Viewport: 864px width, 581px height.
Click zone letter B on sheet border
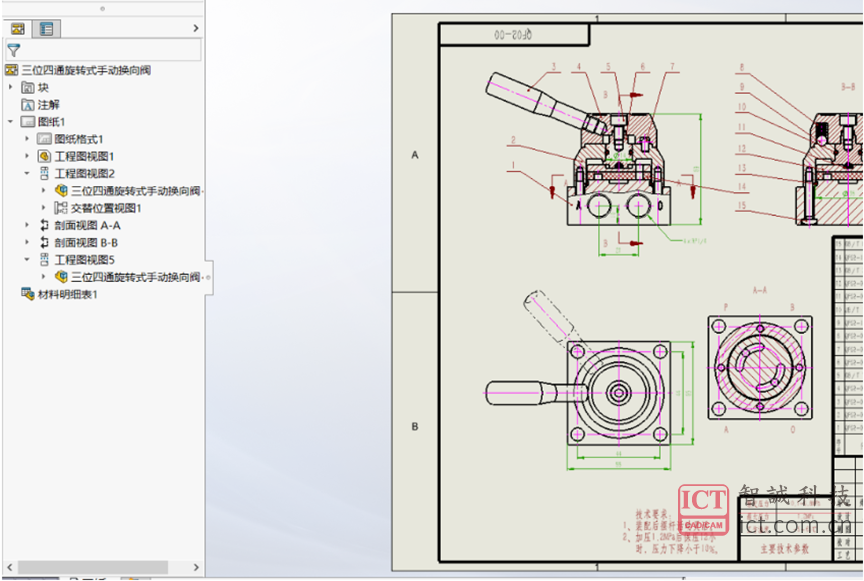tap(415, 427)
